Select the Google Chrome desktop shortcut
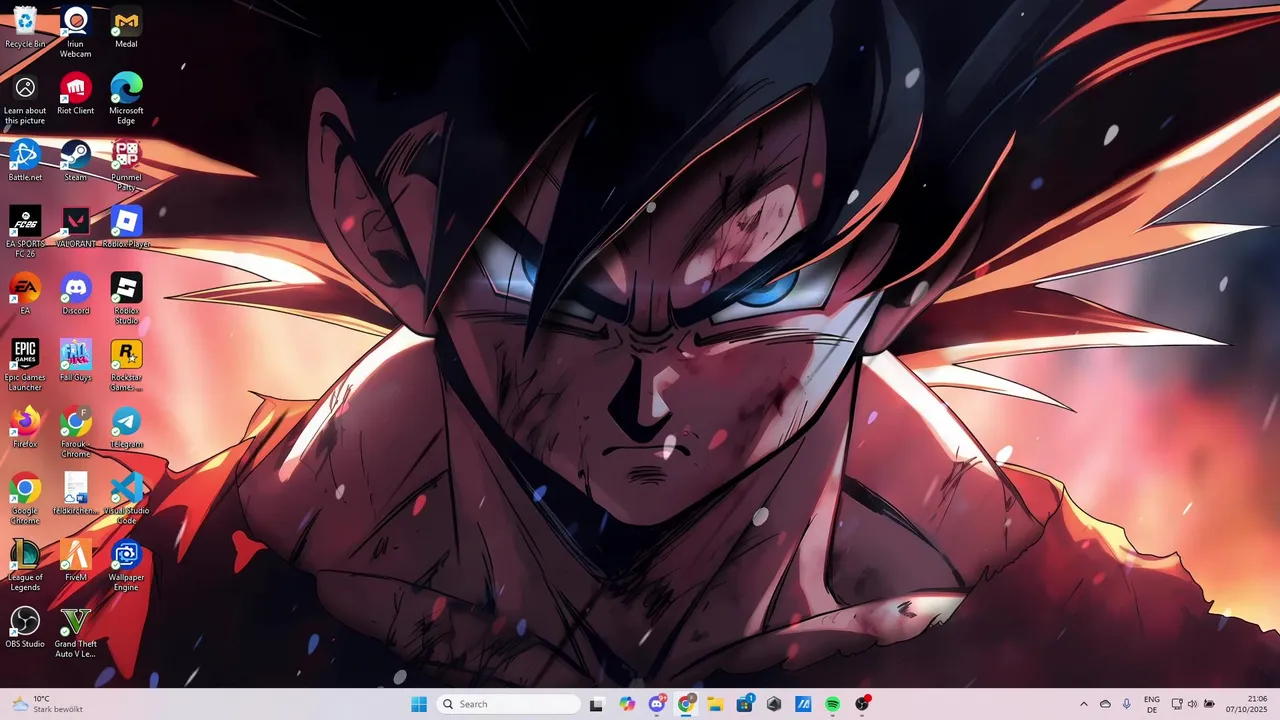 [25, 499]
